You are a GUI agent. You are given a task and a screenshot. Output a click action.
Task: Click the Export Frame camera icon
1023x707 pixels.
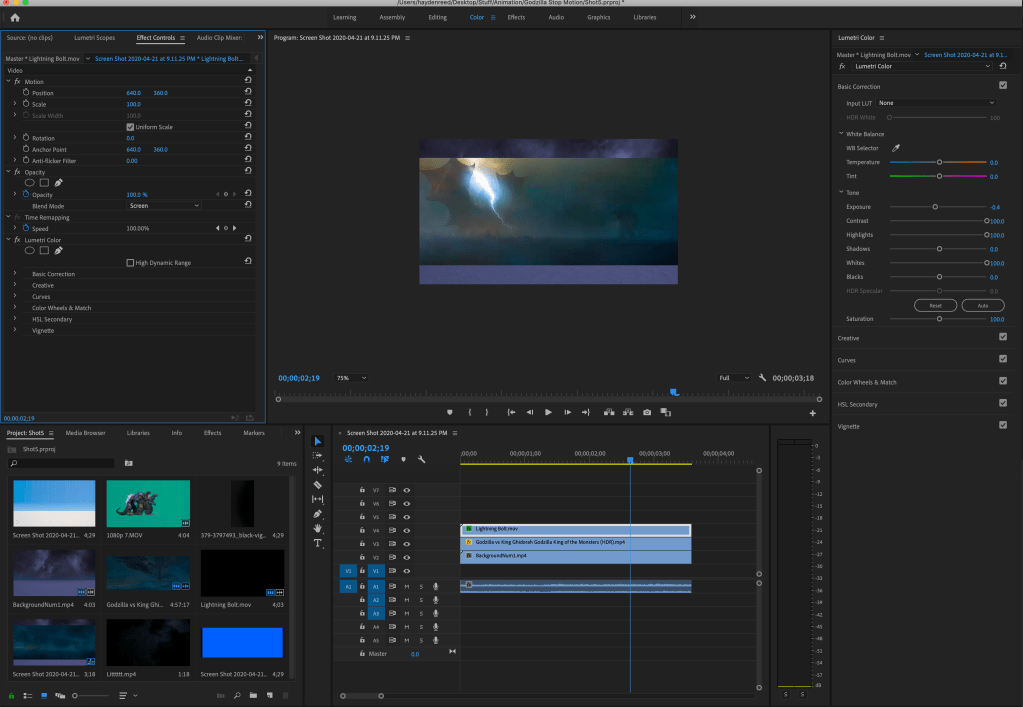(x=647, y=412)
